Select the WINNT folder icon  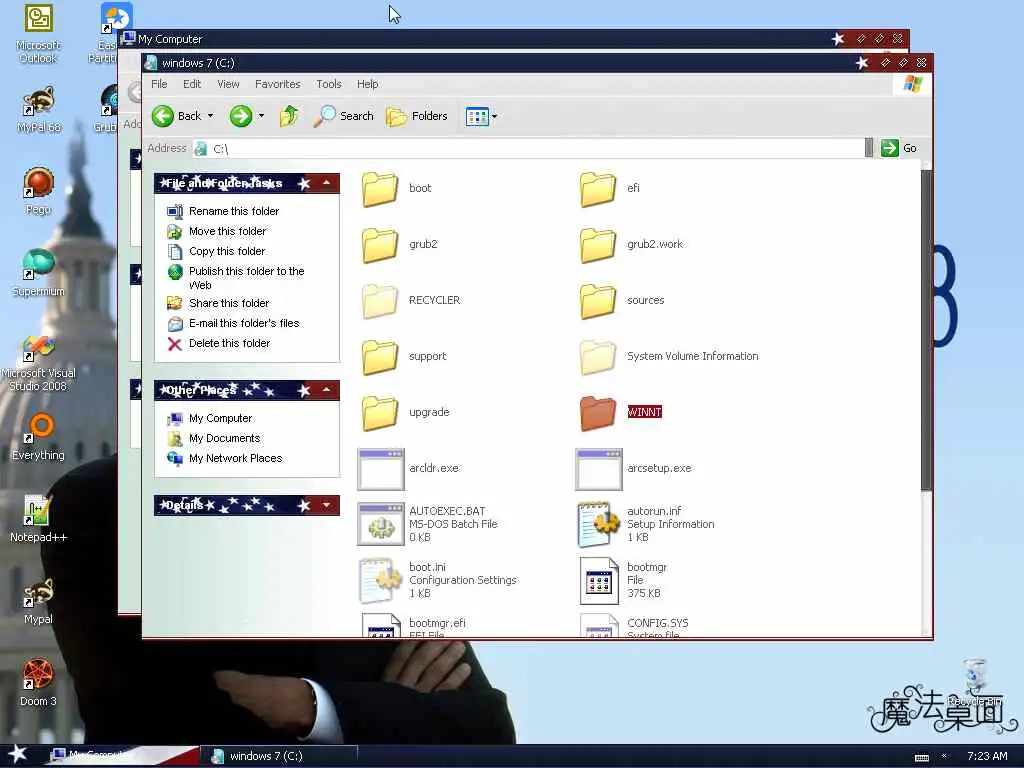pyautogui.click(x=598, y=413)
